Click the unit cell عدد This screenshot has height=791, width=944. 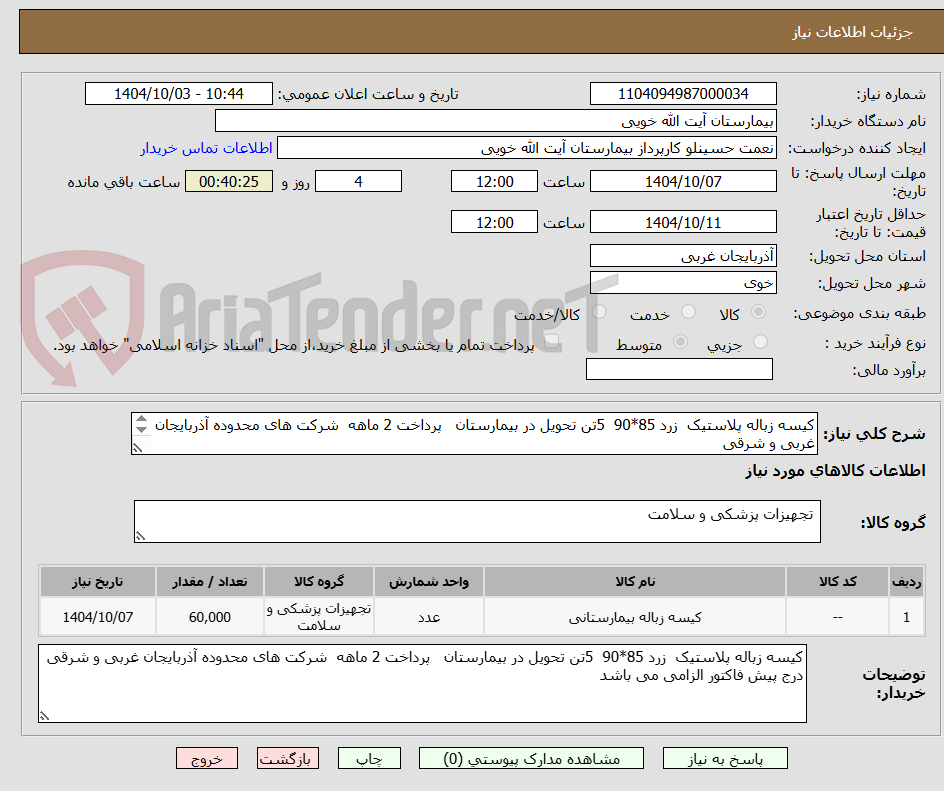coord(429,617)
